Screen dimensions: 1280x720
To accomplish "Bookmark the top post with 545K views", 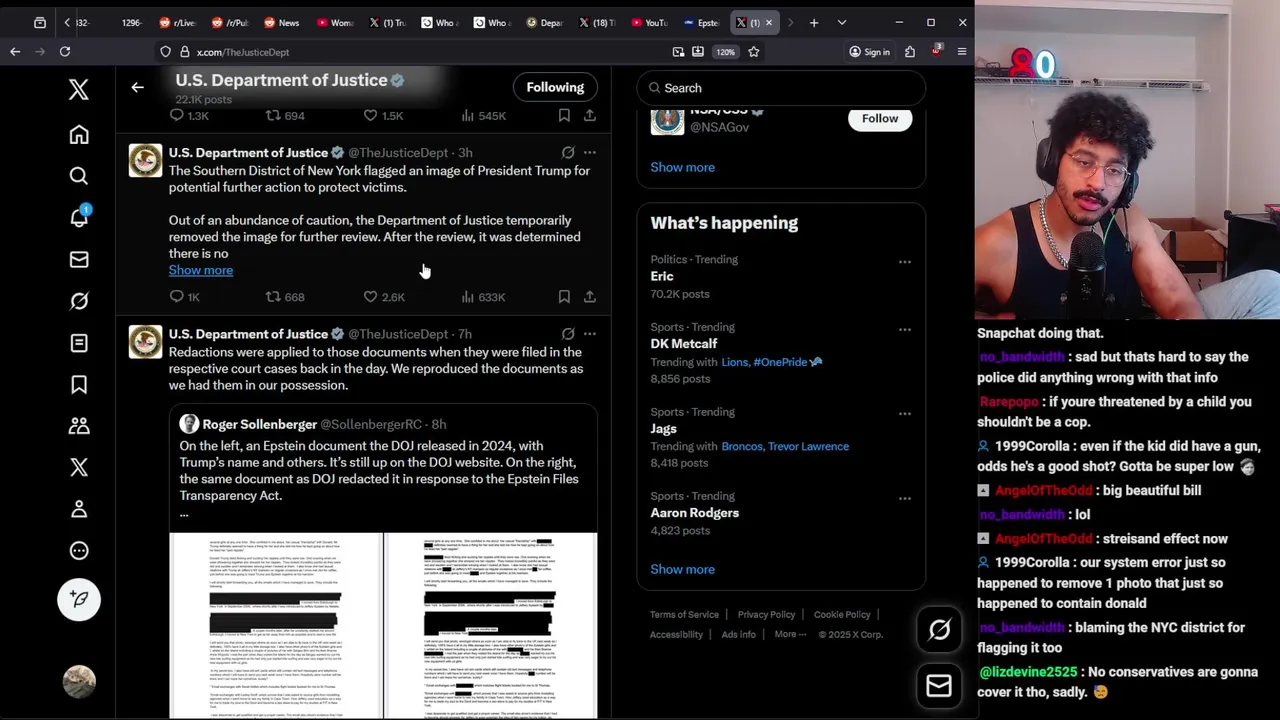I will pos(564,116).
